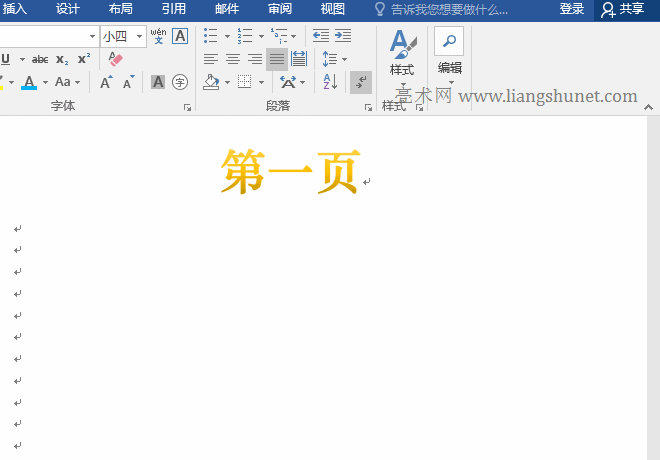Open multilevel list dropdown arrow
Image resolution: width=660 pixels, height=460 pixels.
pos(293,37)
